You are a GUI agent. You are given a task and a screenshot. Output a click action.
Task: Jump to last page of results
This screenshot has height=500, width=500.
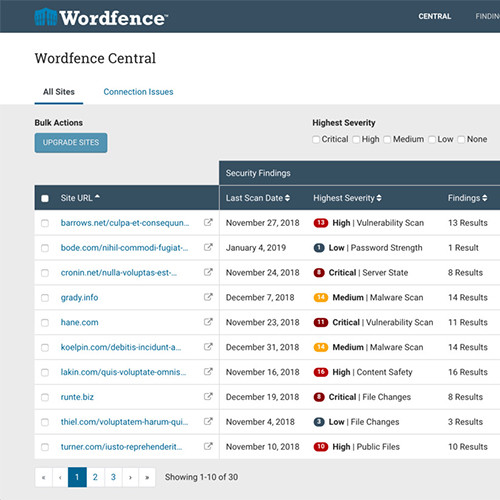tap(147, 477)
